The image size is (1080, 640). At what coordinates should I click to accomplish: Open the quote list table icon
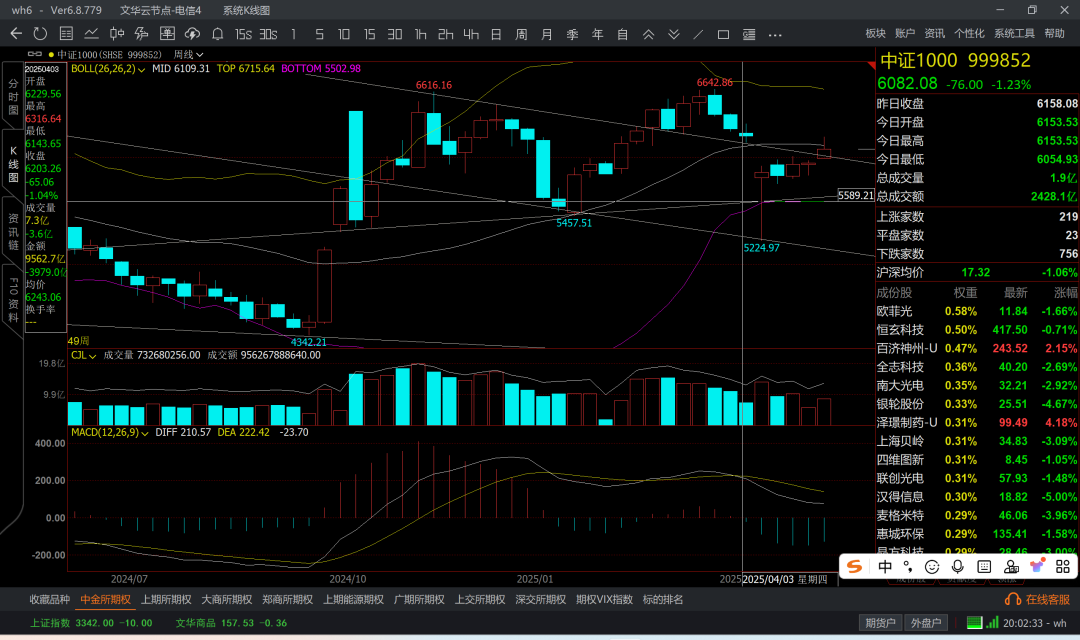[x=65, y=34]
